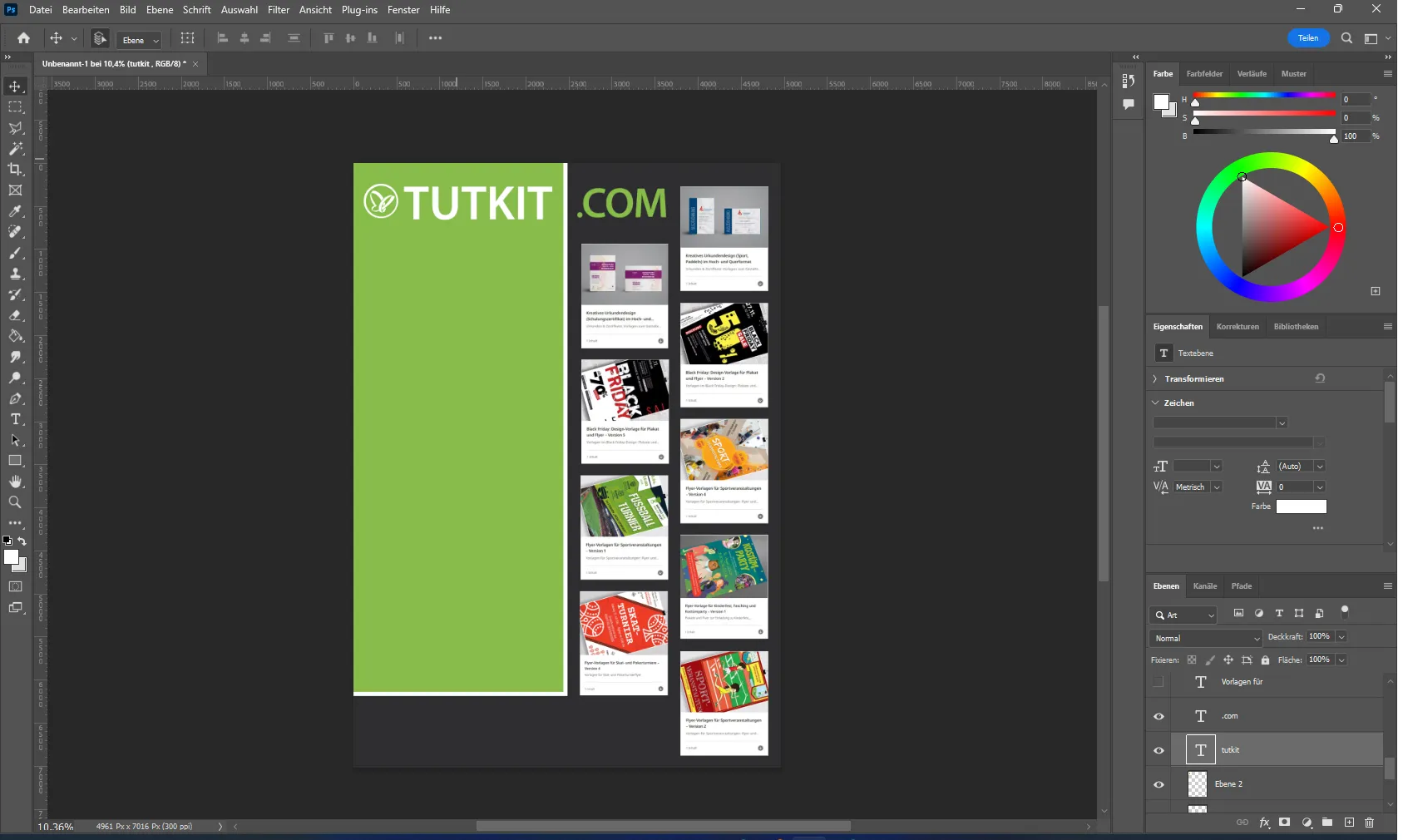1403x840 pixels.
Task: Select the Eraser tool
Action: [15, 315]
